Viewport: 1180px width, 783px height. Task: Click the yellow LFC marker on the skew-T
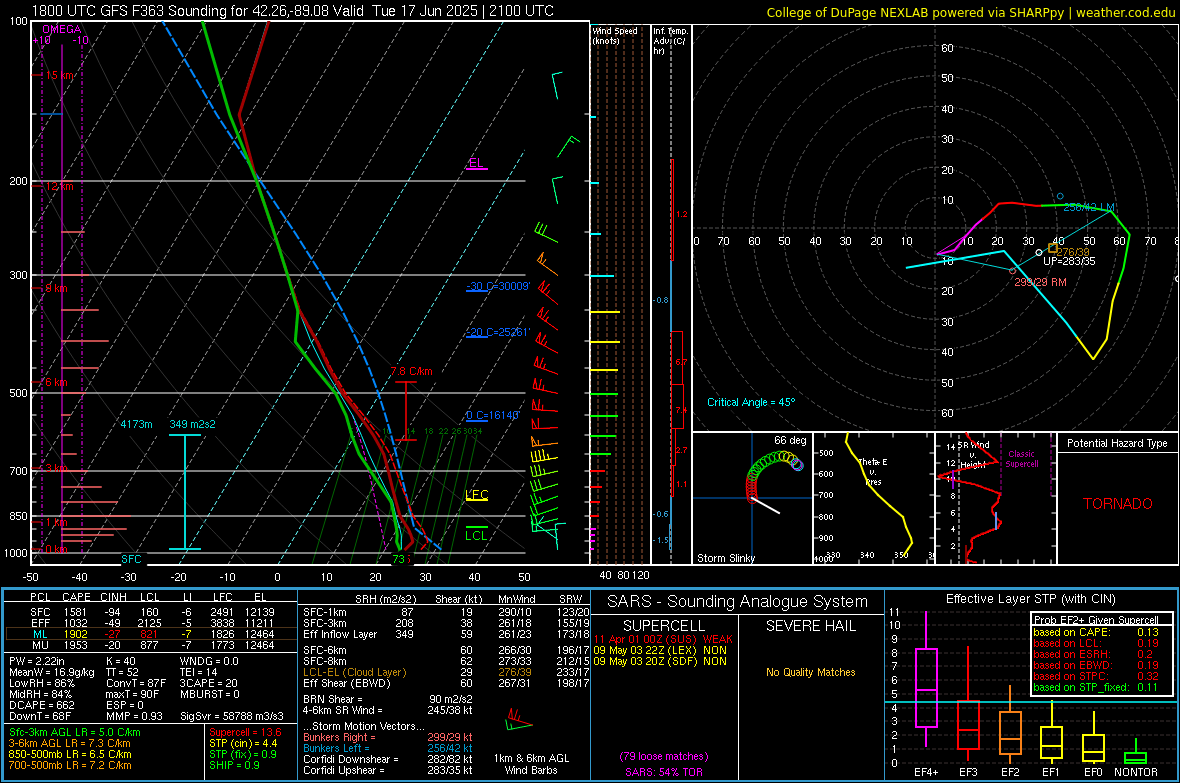tap(476, 495)
